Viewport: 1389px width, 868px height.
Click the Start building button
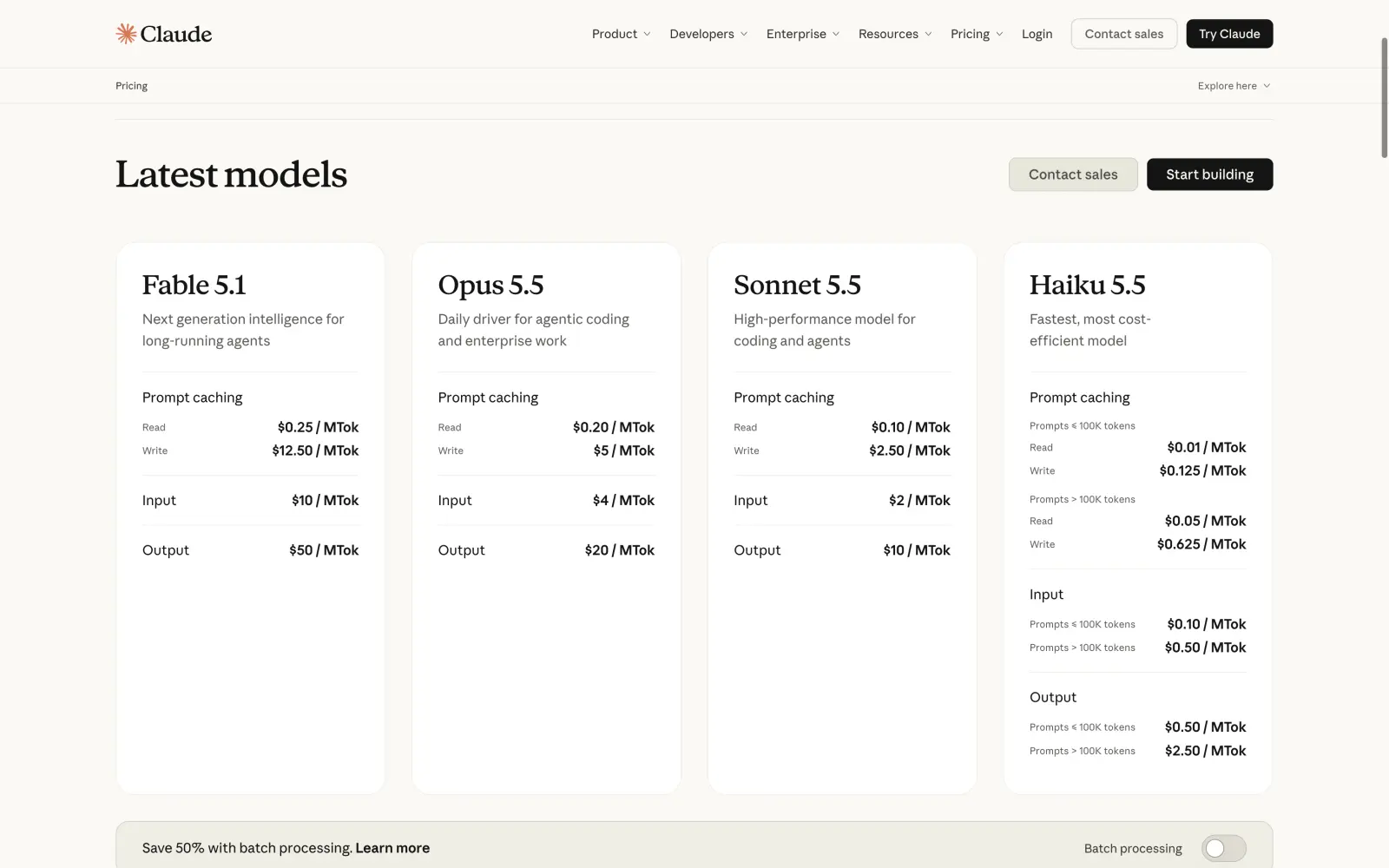click(1209, 174)
